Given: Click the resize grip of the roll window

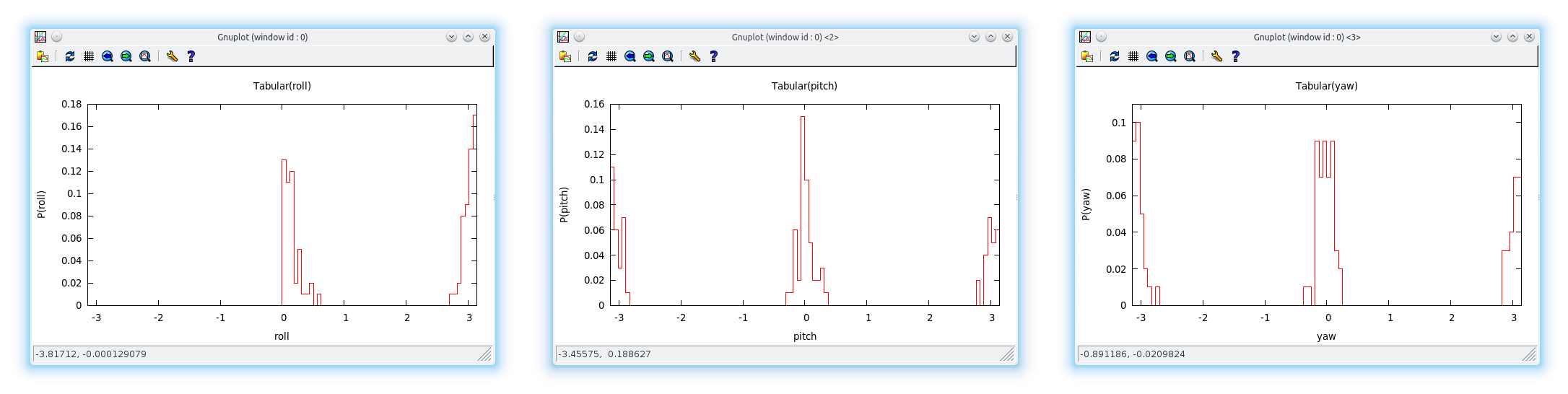Looking at the screenshot, I should click(x=486, y=354).
